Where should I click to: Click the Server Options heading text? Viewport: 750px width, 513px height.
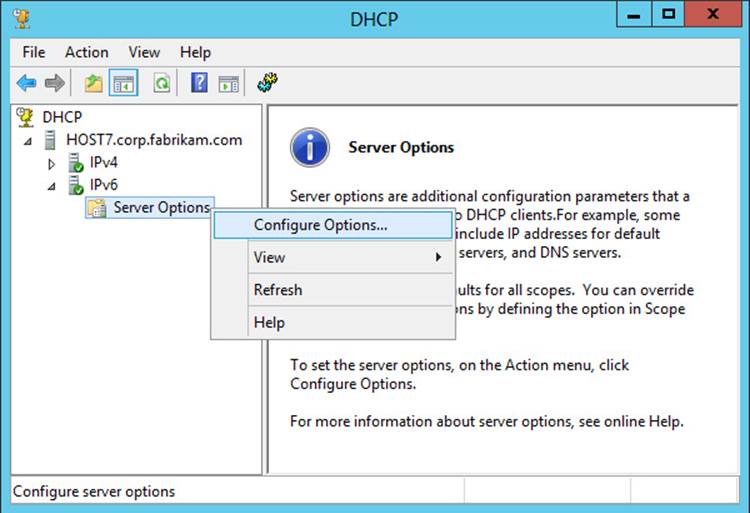[x=401, y=147]
